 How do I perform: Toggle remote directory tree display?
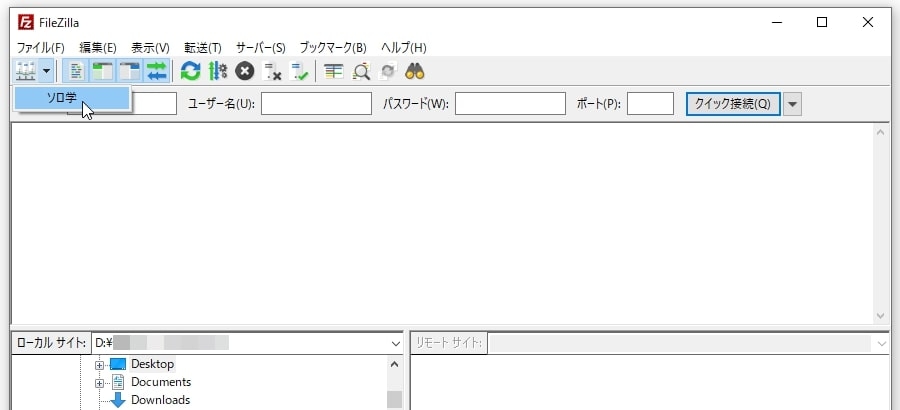[x=129, y=71]
